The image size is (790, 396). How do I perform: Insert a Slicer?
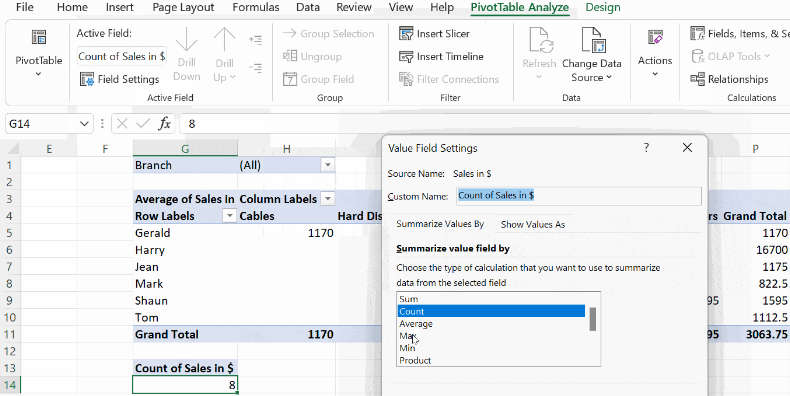[434, 34]
